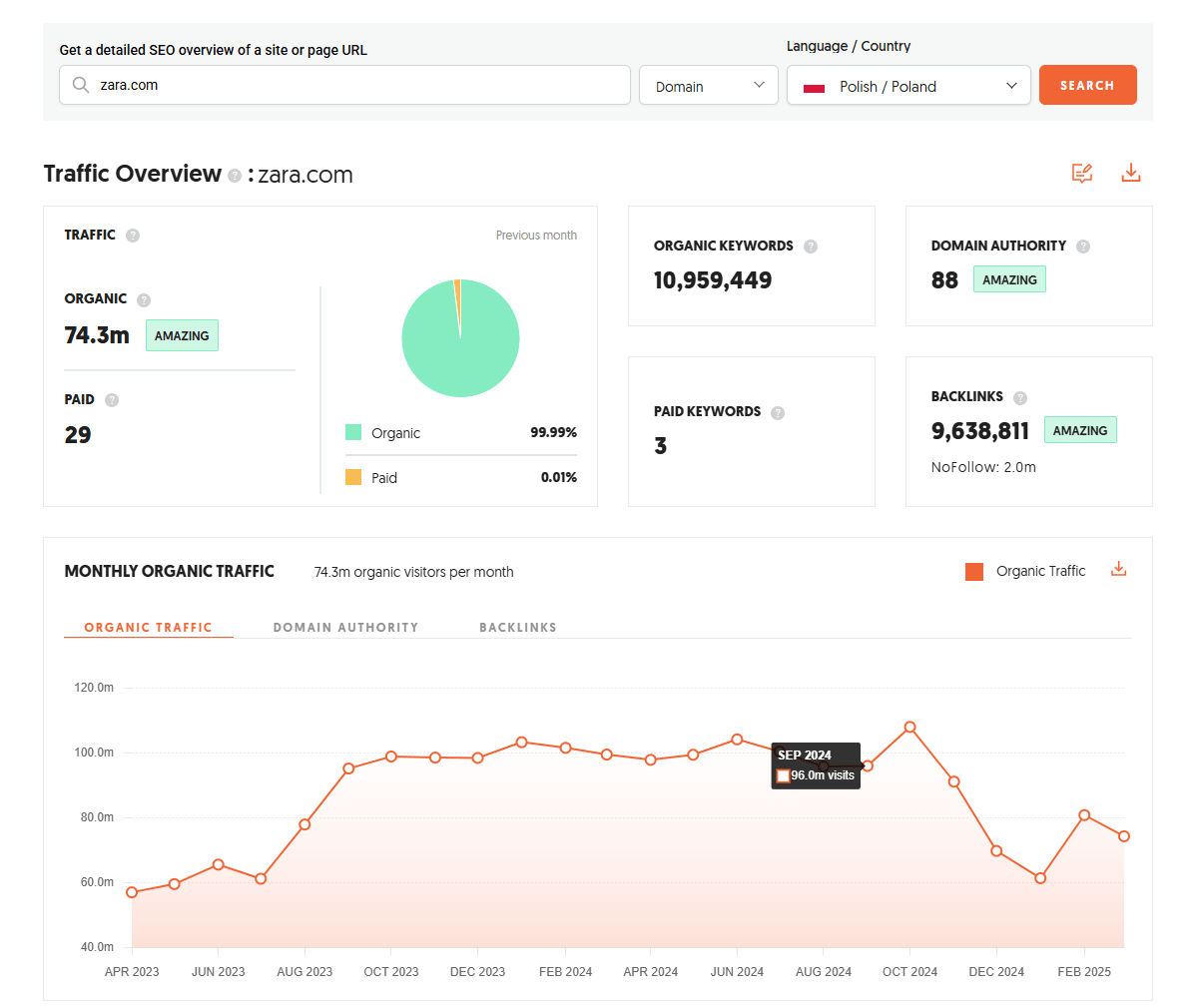The height and width of the screenshot is (1008, 1198).
Task: Click the NoFollow: 2.0m text
Action: (x=983, y=467)
